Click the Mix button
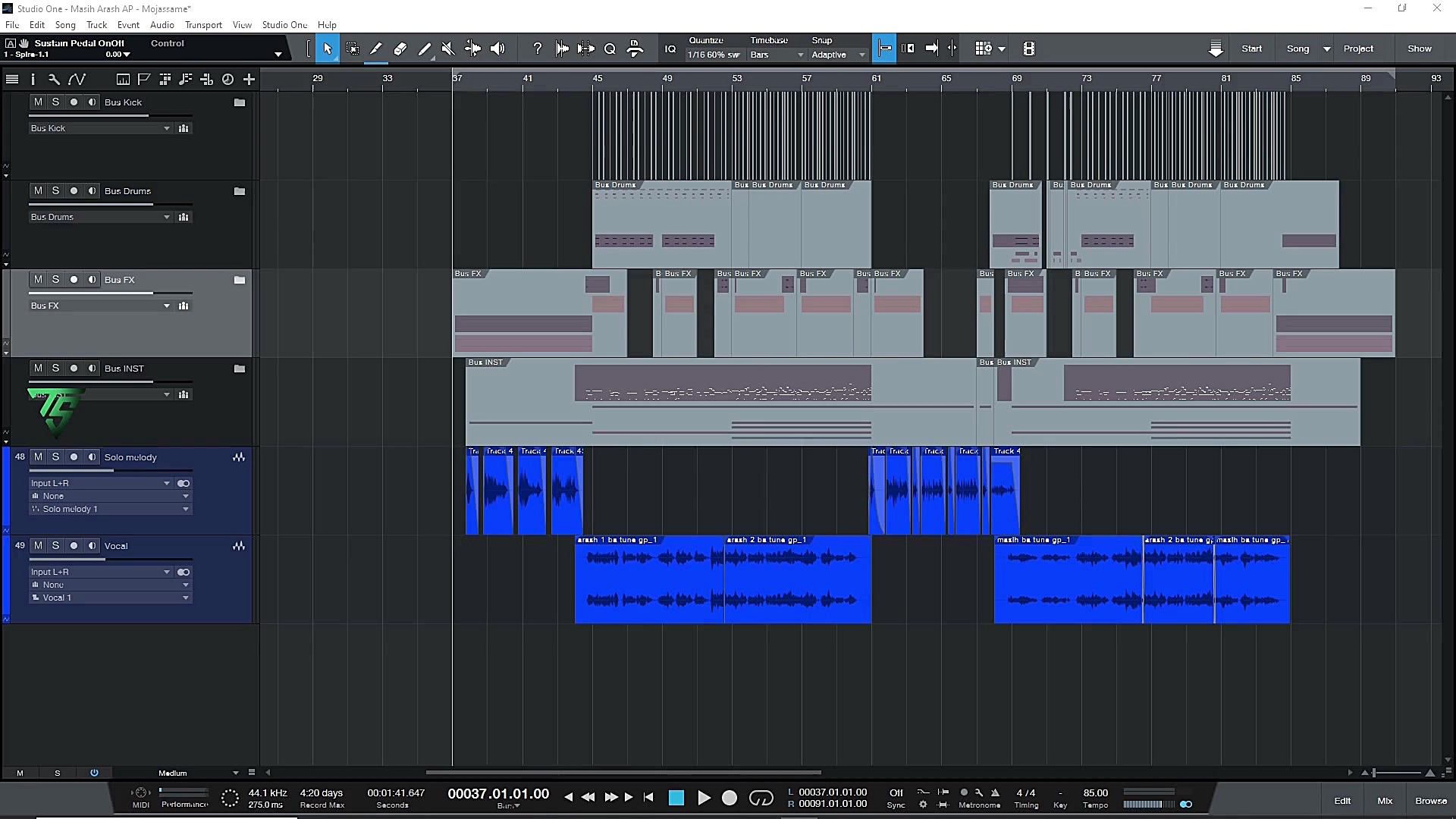1456x819 pixels. (x=1385, y=801)
